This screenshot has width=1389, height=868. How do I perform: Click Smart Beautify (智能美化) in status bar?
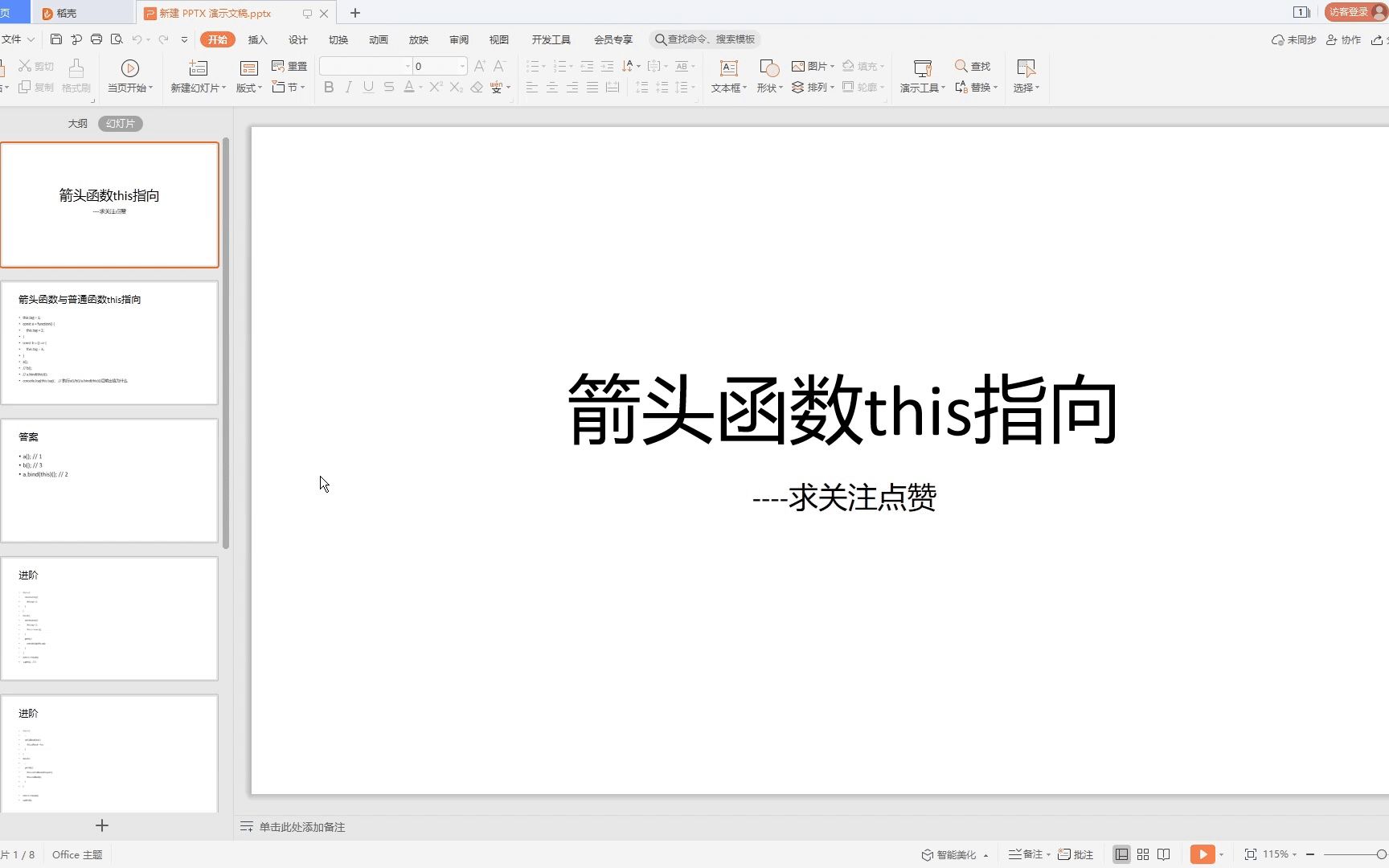955,854
